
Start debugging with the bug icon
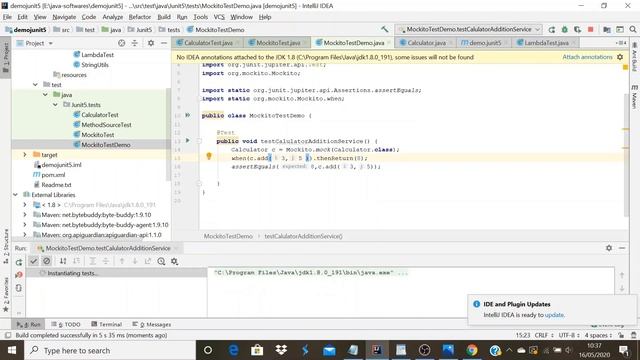[x=564, y=29]
